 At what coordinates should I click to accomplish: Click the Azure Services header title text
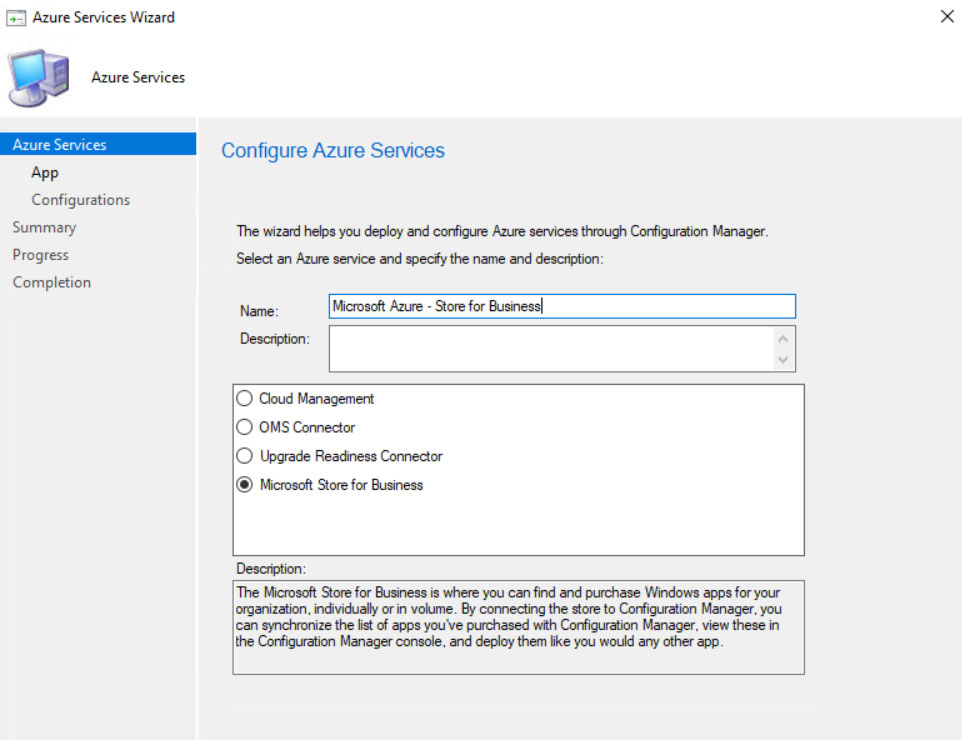click(x=138, y=77)
